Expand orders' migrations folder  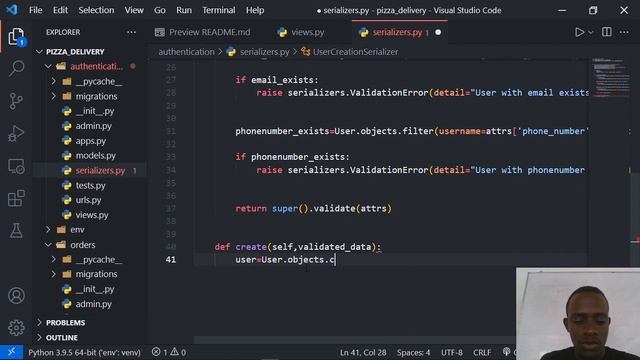click(x=90, y=274)
